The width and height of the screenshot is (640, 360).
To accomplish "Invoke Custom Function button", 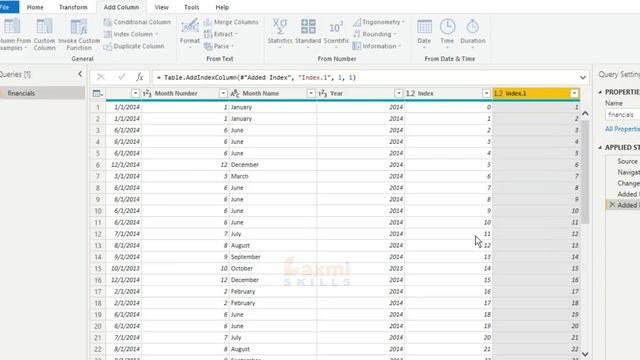I will (79, 35).
